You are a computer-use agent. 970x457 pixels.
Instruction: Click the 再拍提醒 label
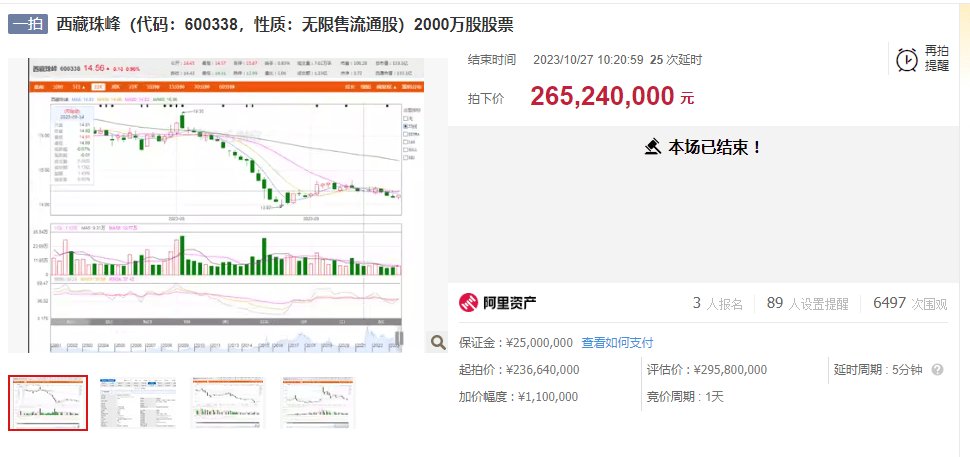(x=937, y=58)
